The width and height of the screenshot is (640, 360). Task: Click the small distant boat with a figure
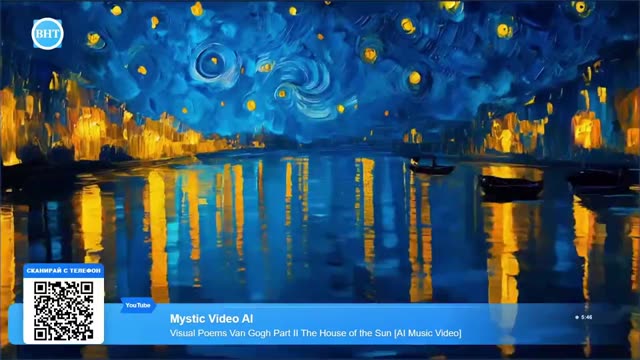(x=431, y=167)
